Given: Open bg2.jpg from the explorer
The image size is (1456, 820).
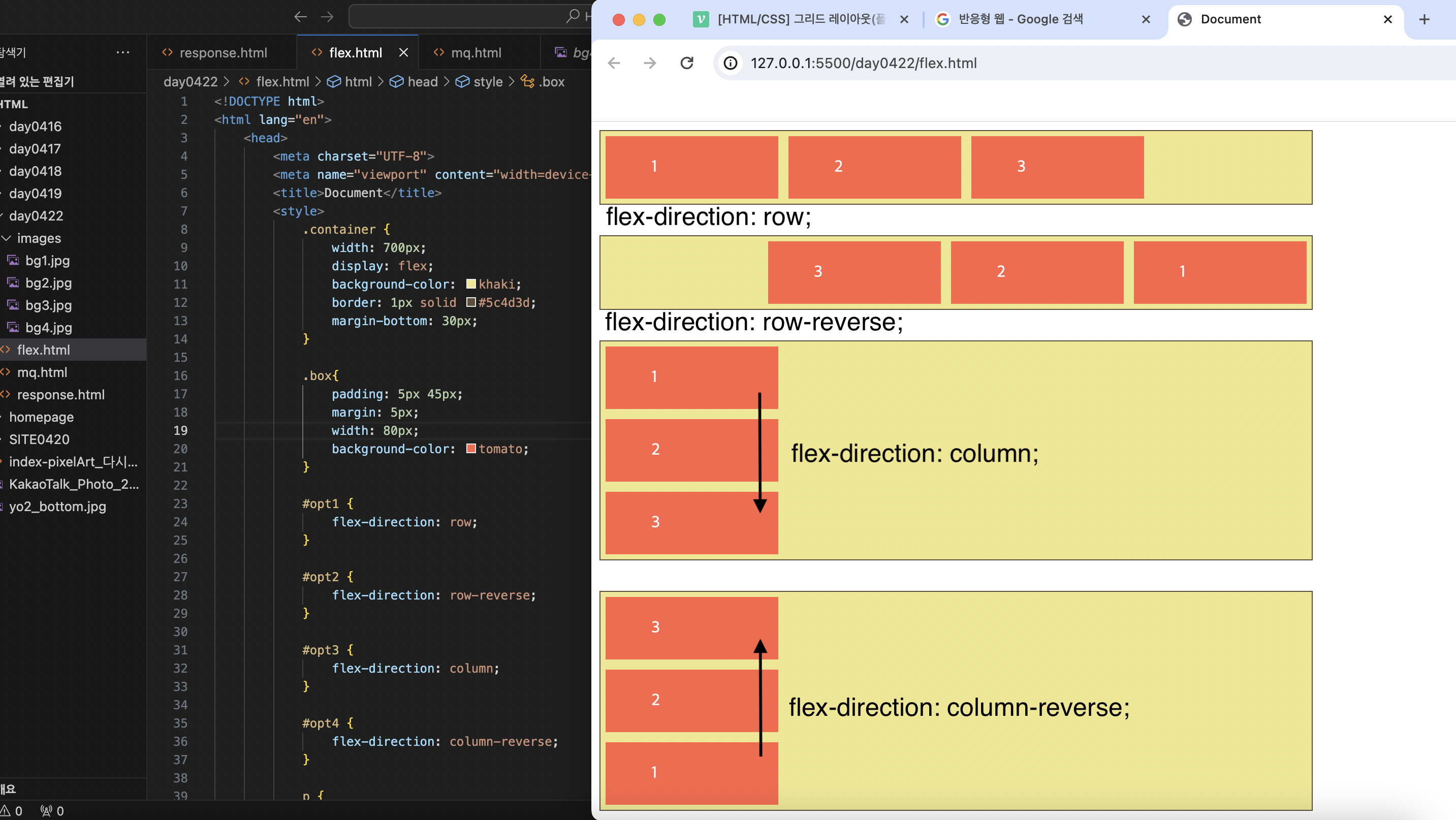Looking at the screenshot, I should 48,282.
